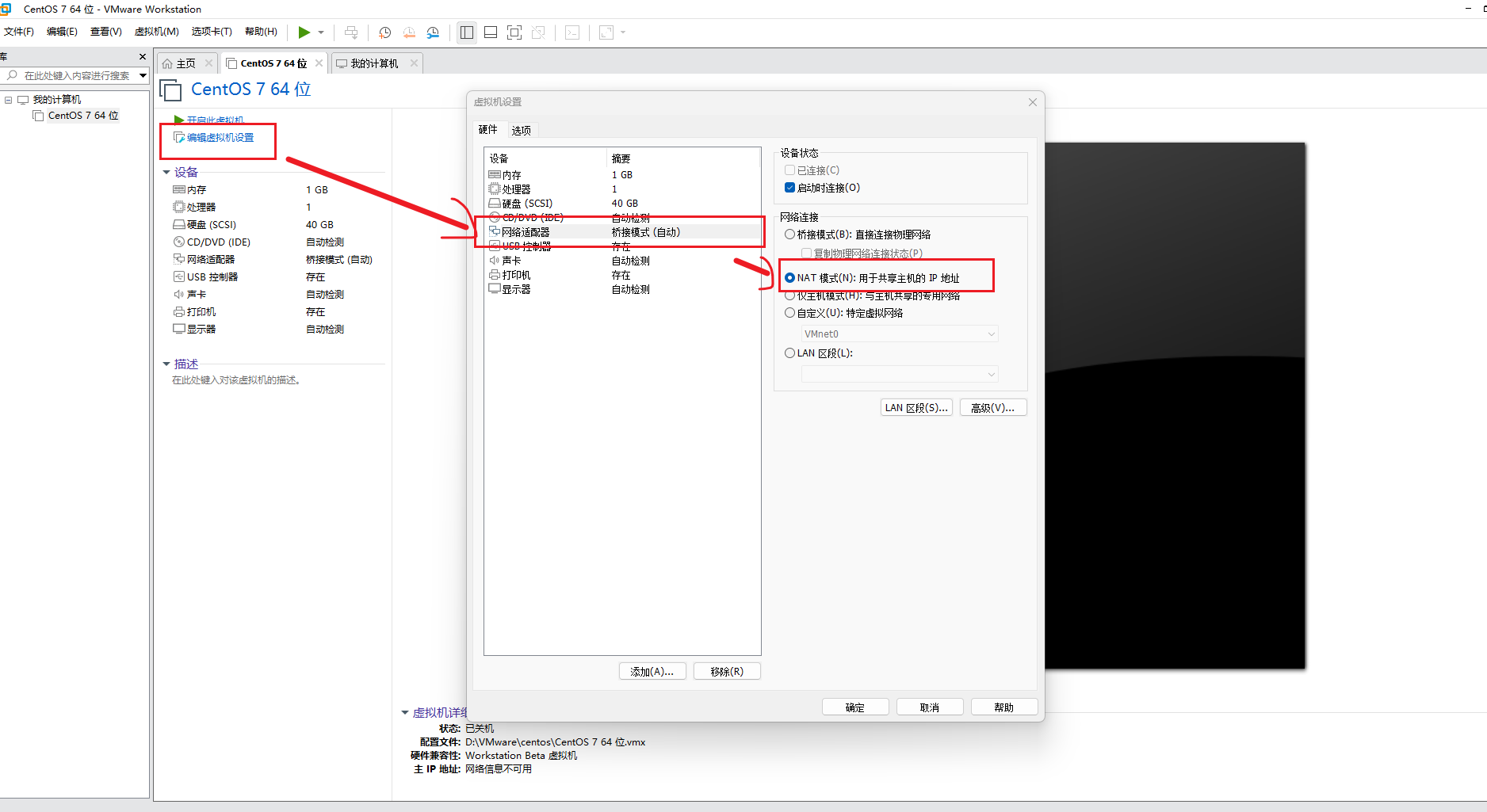Toggle the show library panel icon
The image size is (1487, 812).
tap(467, 32)
